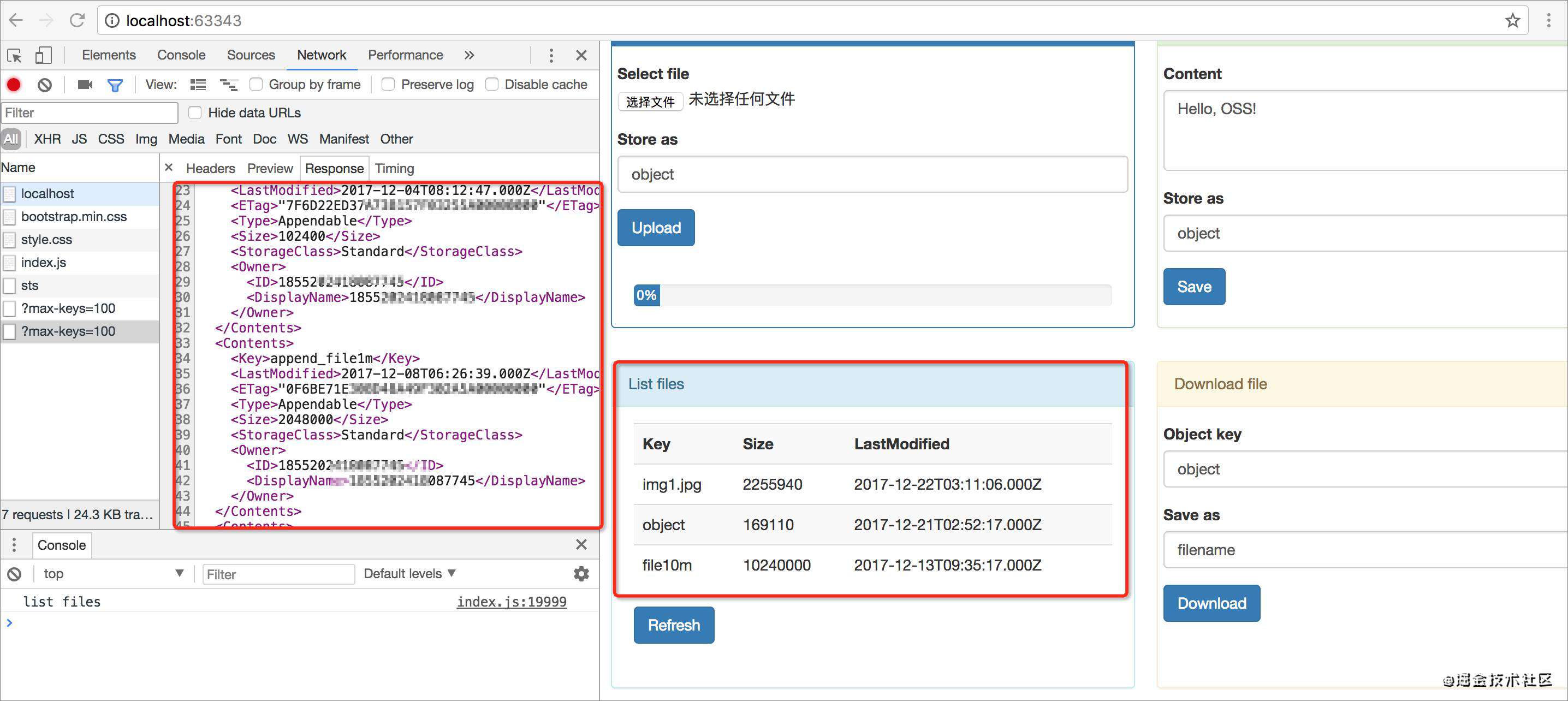Select the bootstrap.min.css request
This screenshot has height=701, width=1568.
80,217
